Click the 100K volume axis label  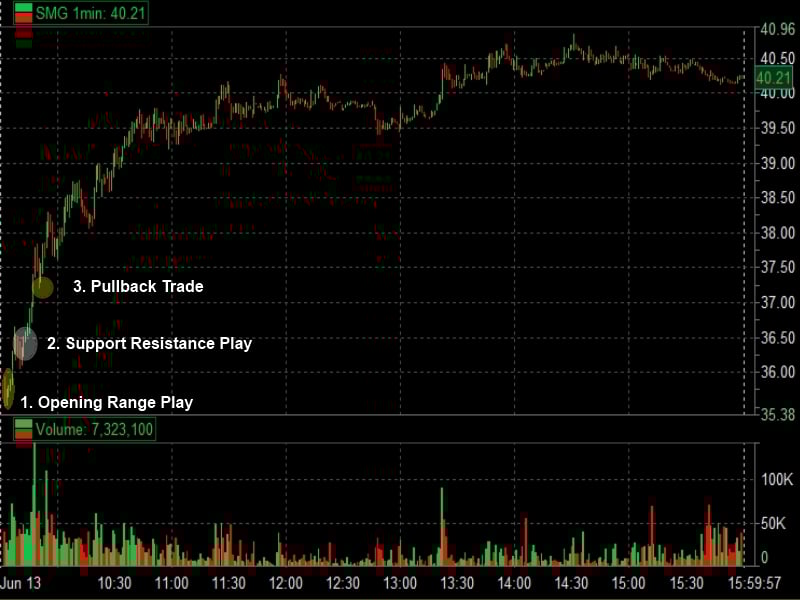pyautogui.click(x=777, y=480)
